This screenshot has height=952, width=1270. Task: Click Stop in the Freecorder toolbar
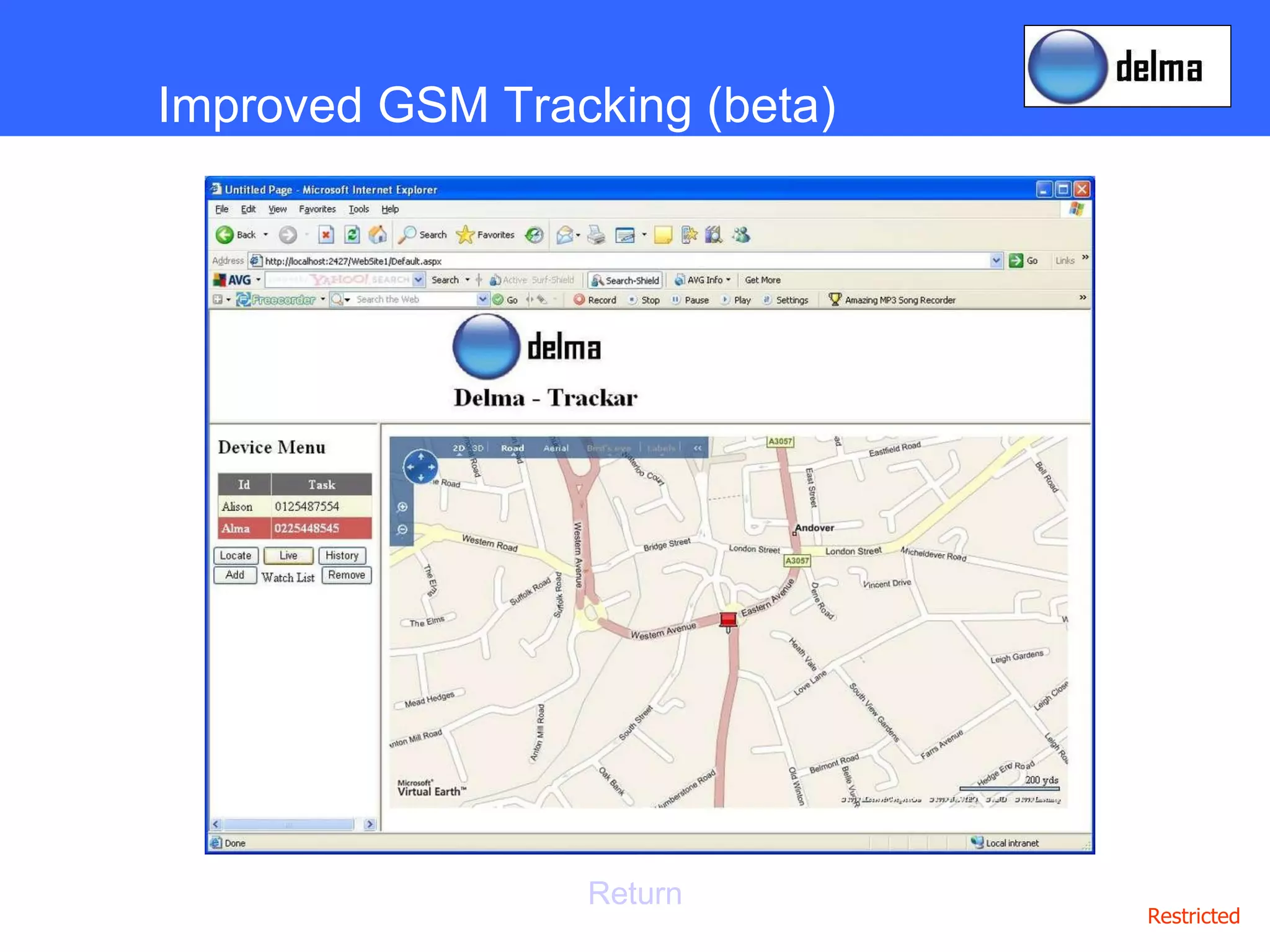[644, 300]
